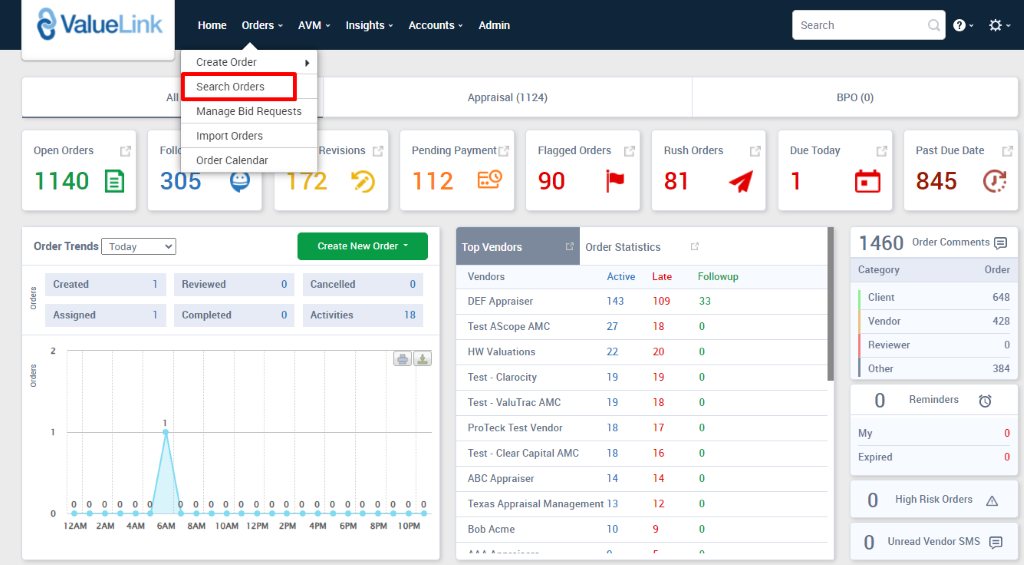Pop out the Pending Payment card
The width and height of the screenshot is (1024, 565).
[x=504, y=152]
